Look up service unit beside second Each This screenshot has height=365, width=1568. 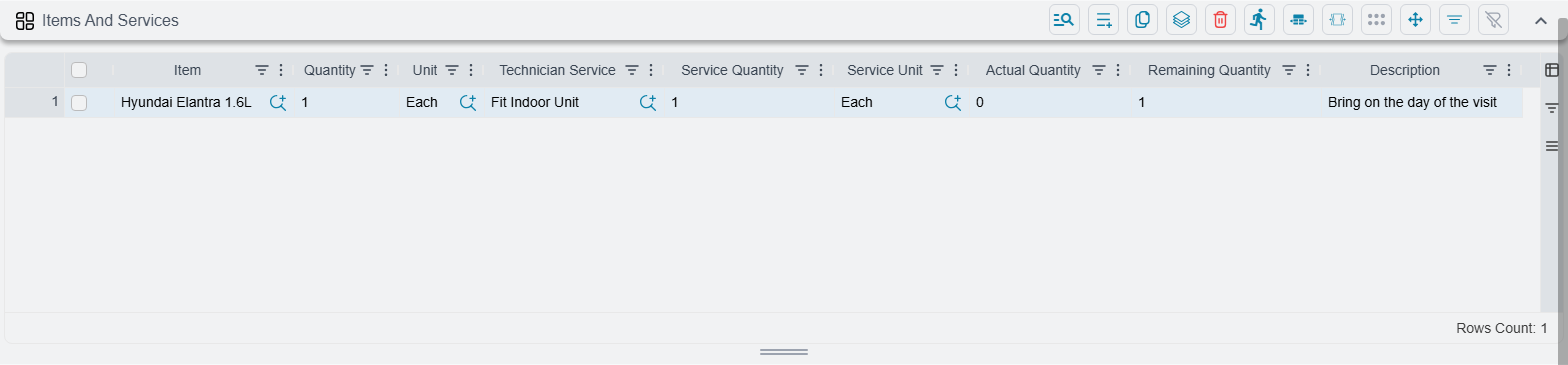tap(953, 102)
